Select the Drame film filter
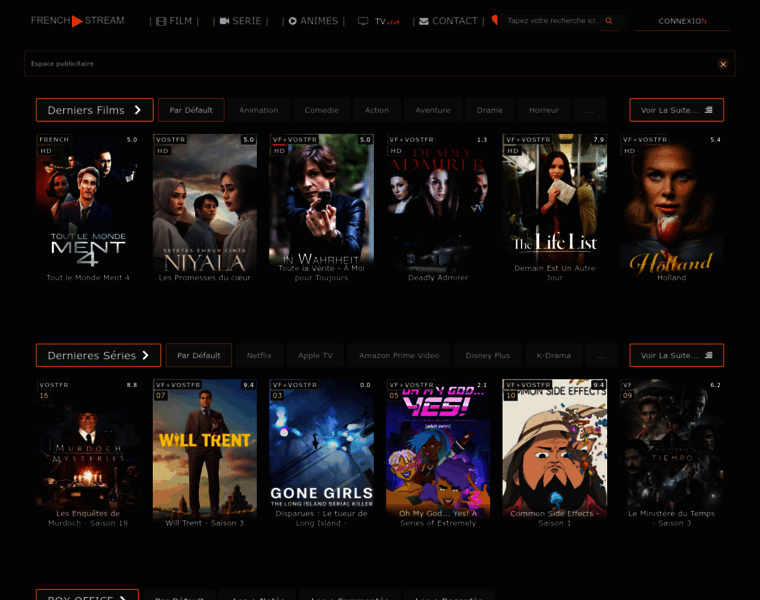Viewport: 760px width, 600px height. coord(490,110)
